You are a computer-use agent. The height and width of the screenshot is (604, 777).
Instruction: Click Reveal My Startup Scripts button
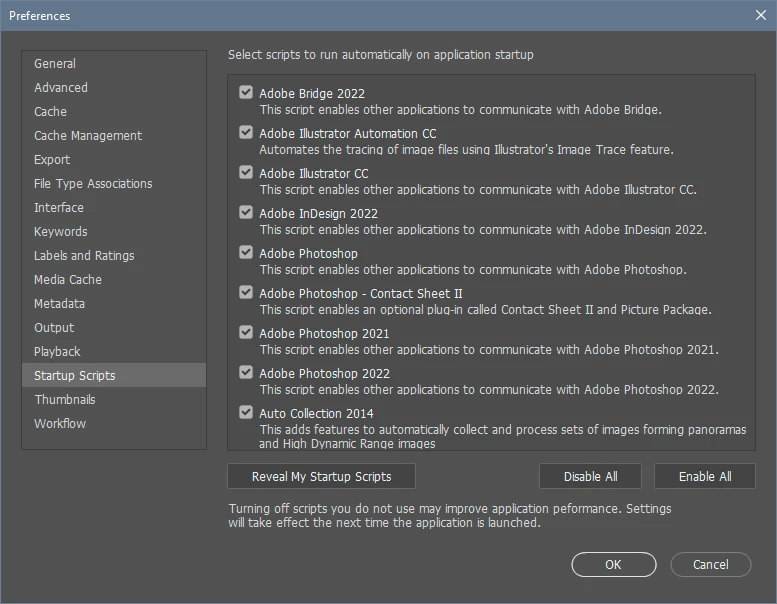[321, 476]
